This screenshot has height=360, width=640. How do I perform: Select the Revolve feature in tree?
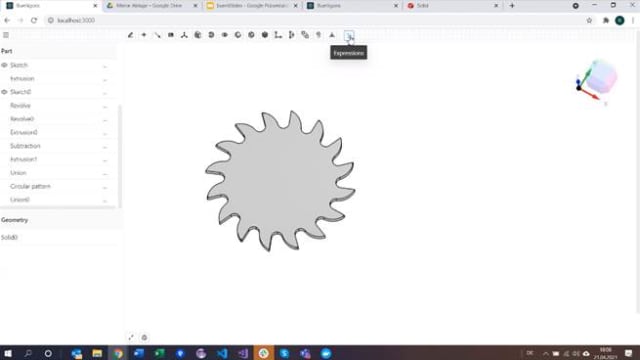tap(20, 106)
